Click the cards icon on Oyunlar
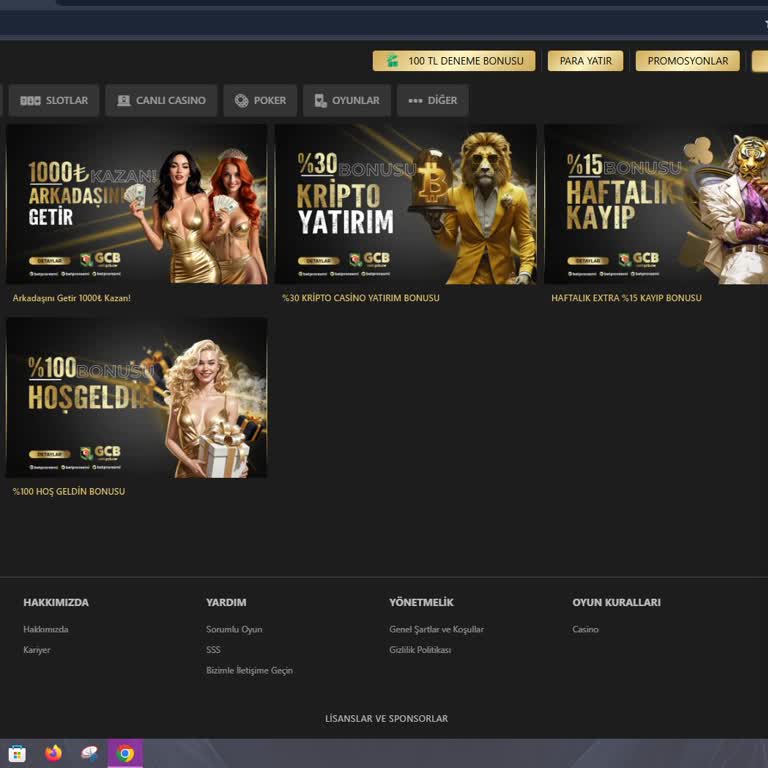Image resolution: width=768 pixels, height=768 pixels. click(x=320, y=100)
